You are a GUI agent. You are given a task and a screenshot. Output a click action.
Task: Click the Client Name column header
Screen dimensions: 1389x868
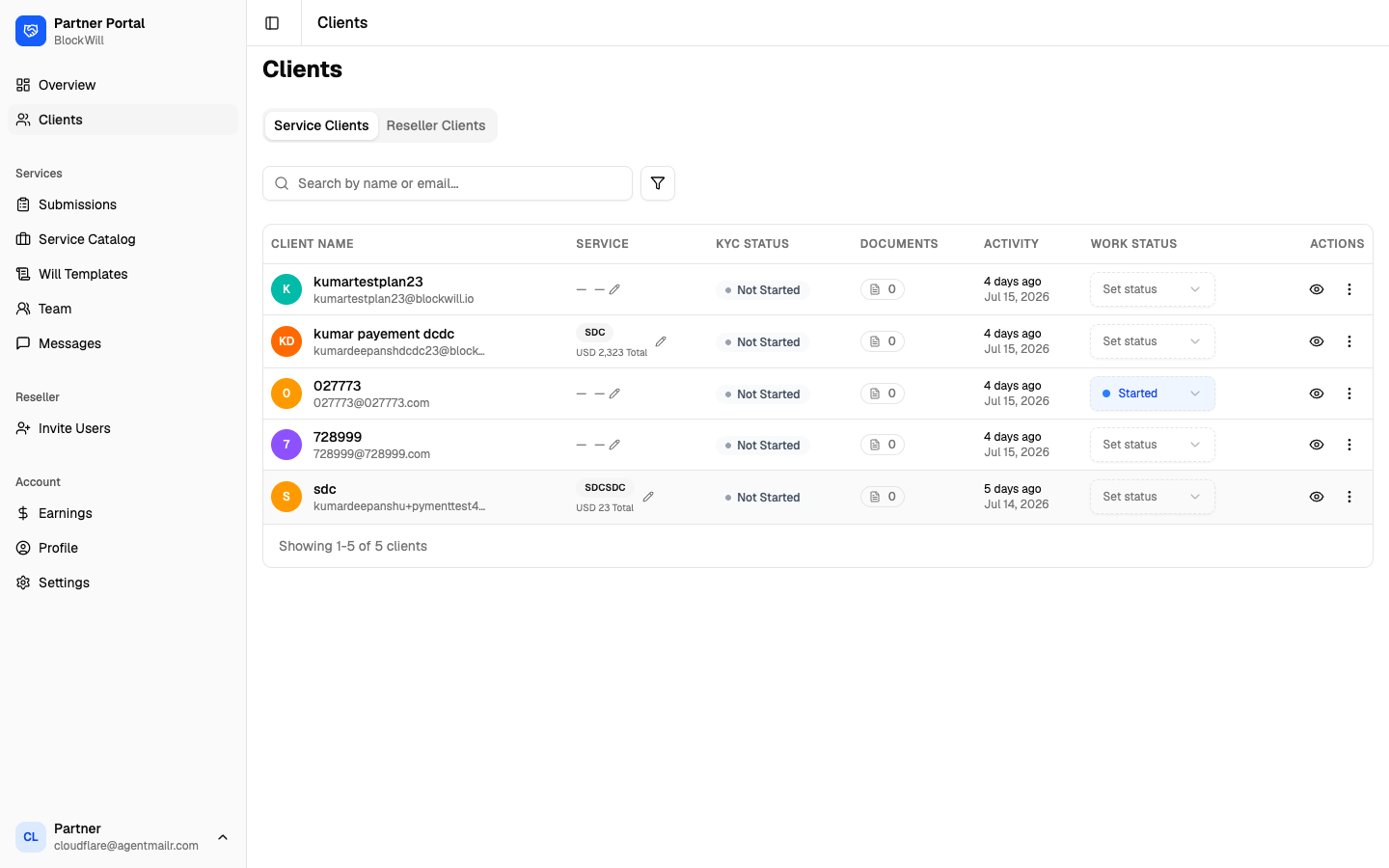click(x=313, y=244)
